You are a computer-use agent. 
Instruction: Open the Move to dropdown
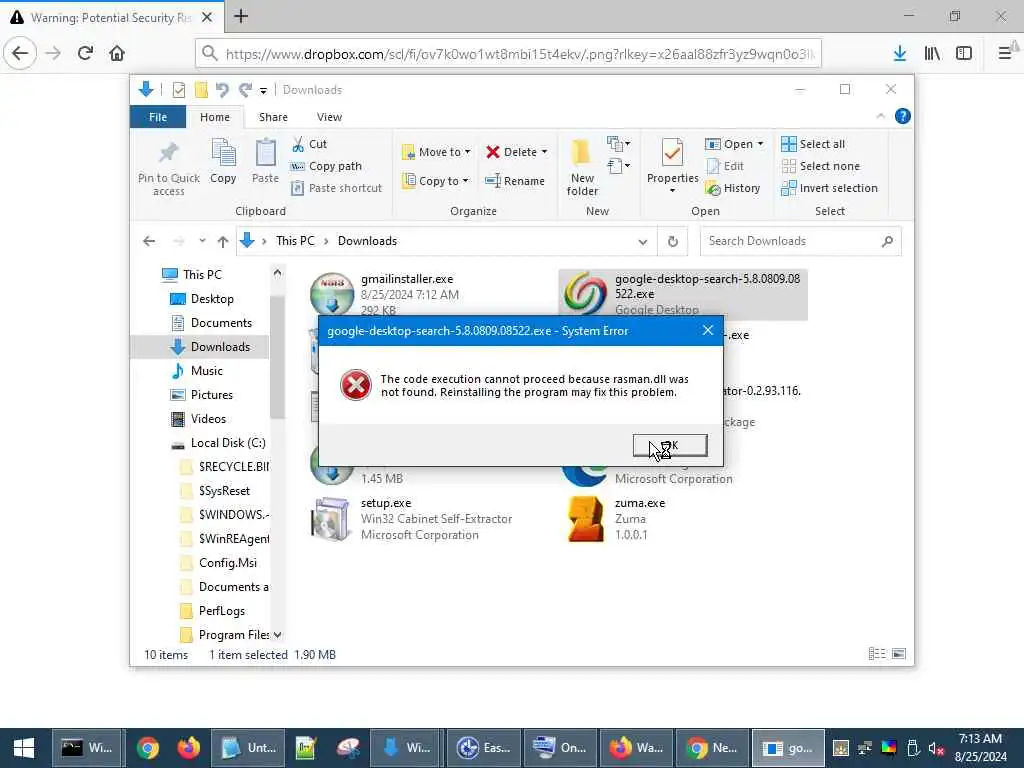point(436,152)
